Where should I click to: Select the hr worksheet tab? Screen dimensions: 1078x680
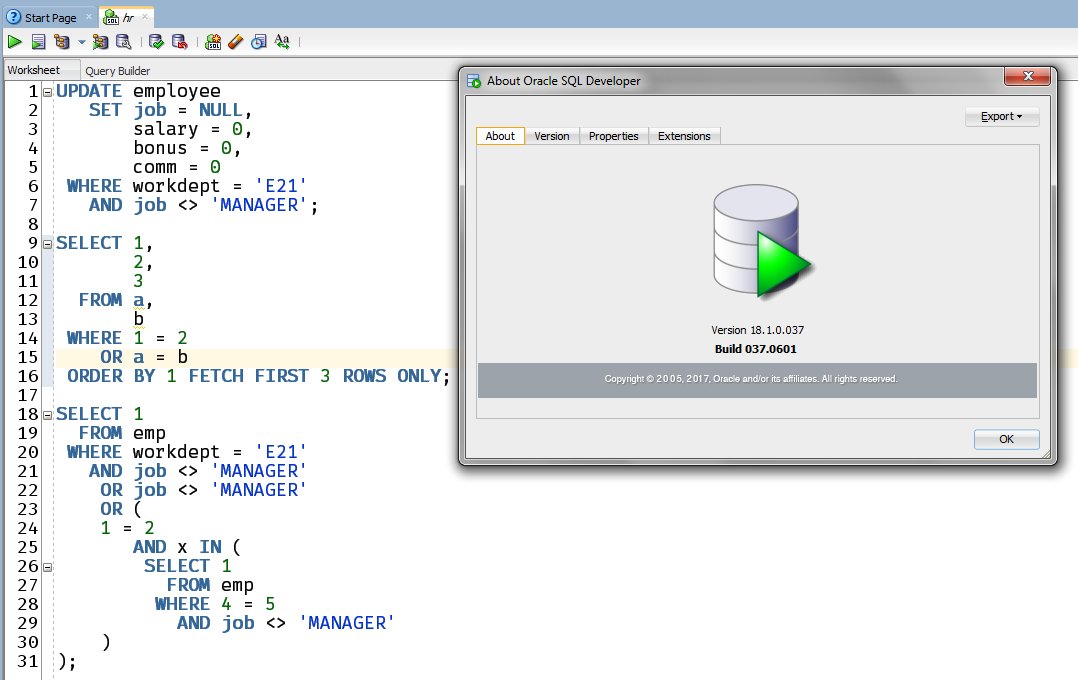(x=128, y=18)
